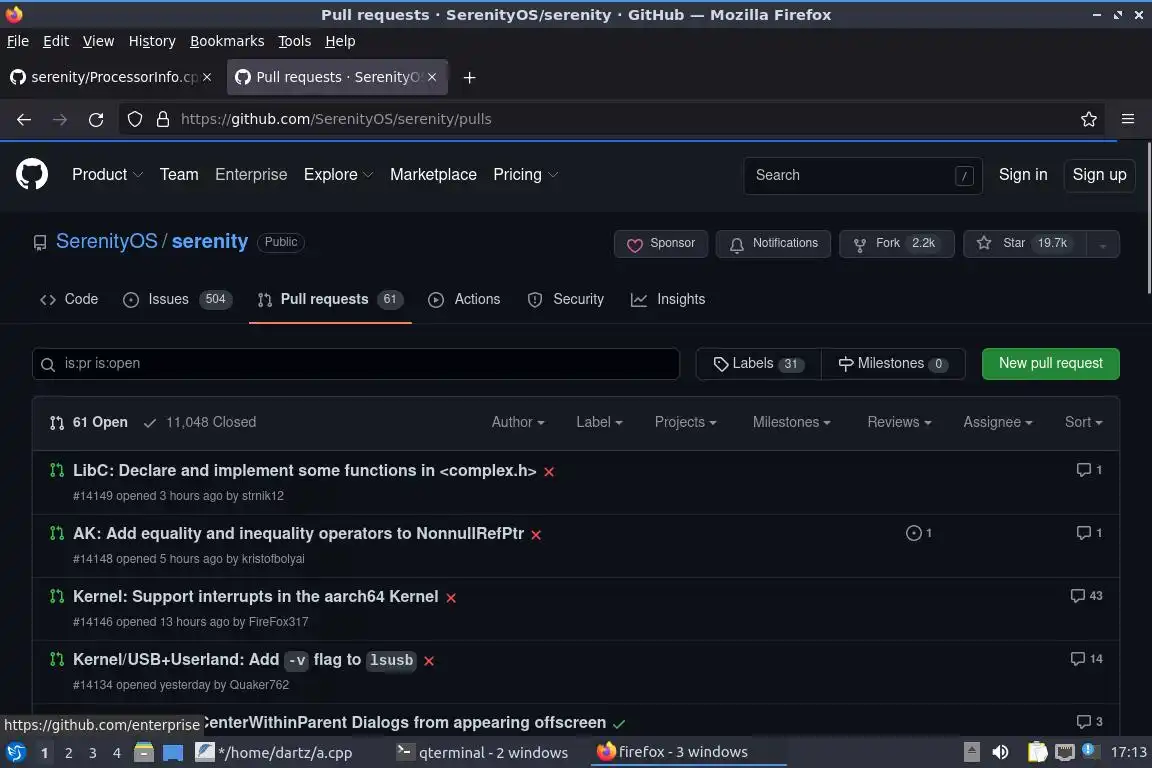Open the 43 comments on aarch64 pull request
This screenshot has height=768, width=1152.
pyautogui.click(x=1086, y=595)
